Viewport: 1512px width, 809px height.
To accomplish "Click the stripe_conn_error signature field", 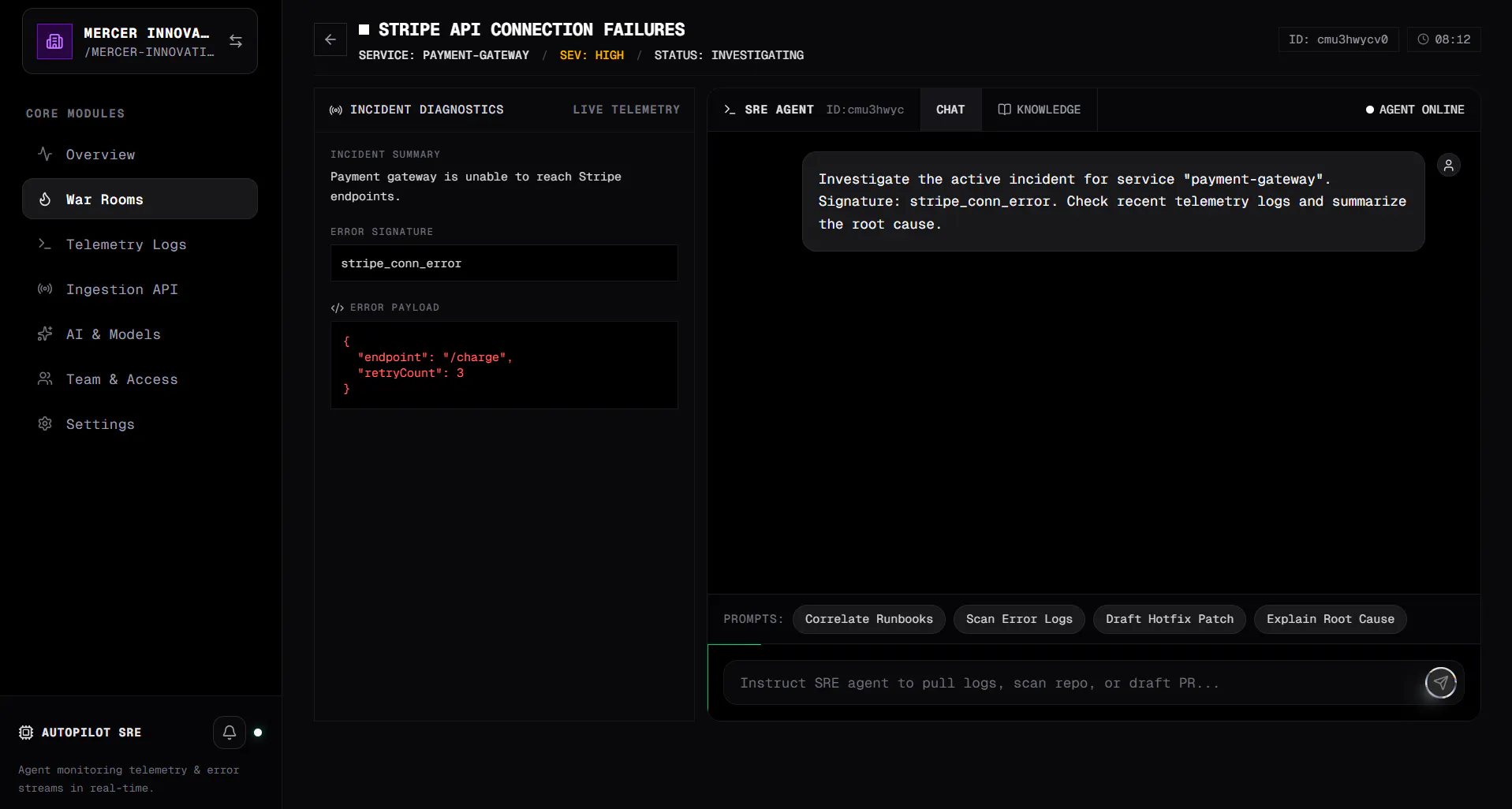I will coord(504,263).
